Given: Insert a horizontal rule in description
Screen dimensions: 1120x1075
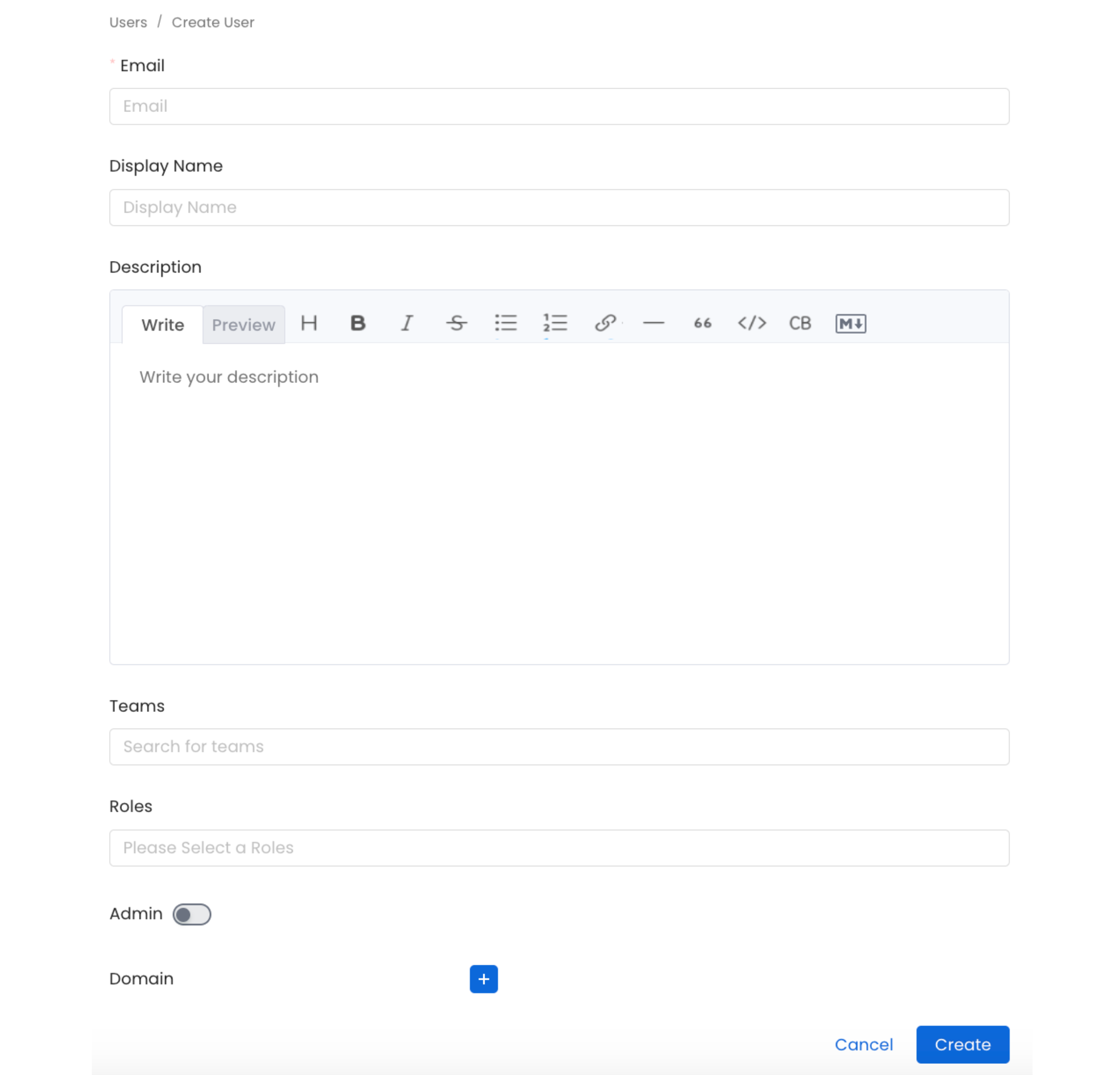Looking at the screenshot, I should [654, 324].
